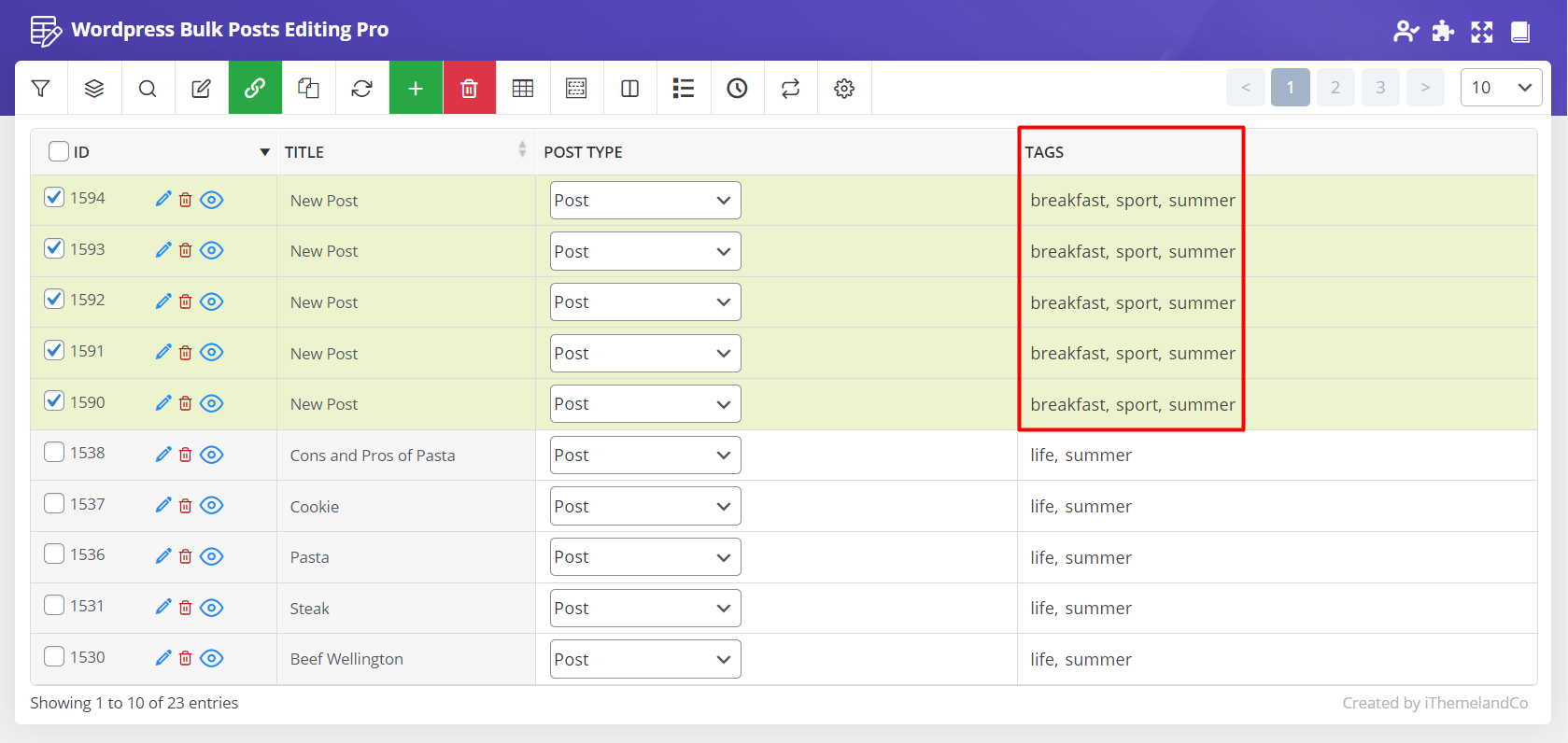Open the bulk edit pencil tool
Viewport: 1568px width, 743px height.
click(x=201, y=88)
